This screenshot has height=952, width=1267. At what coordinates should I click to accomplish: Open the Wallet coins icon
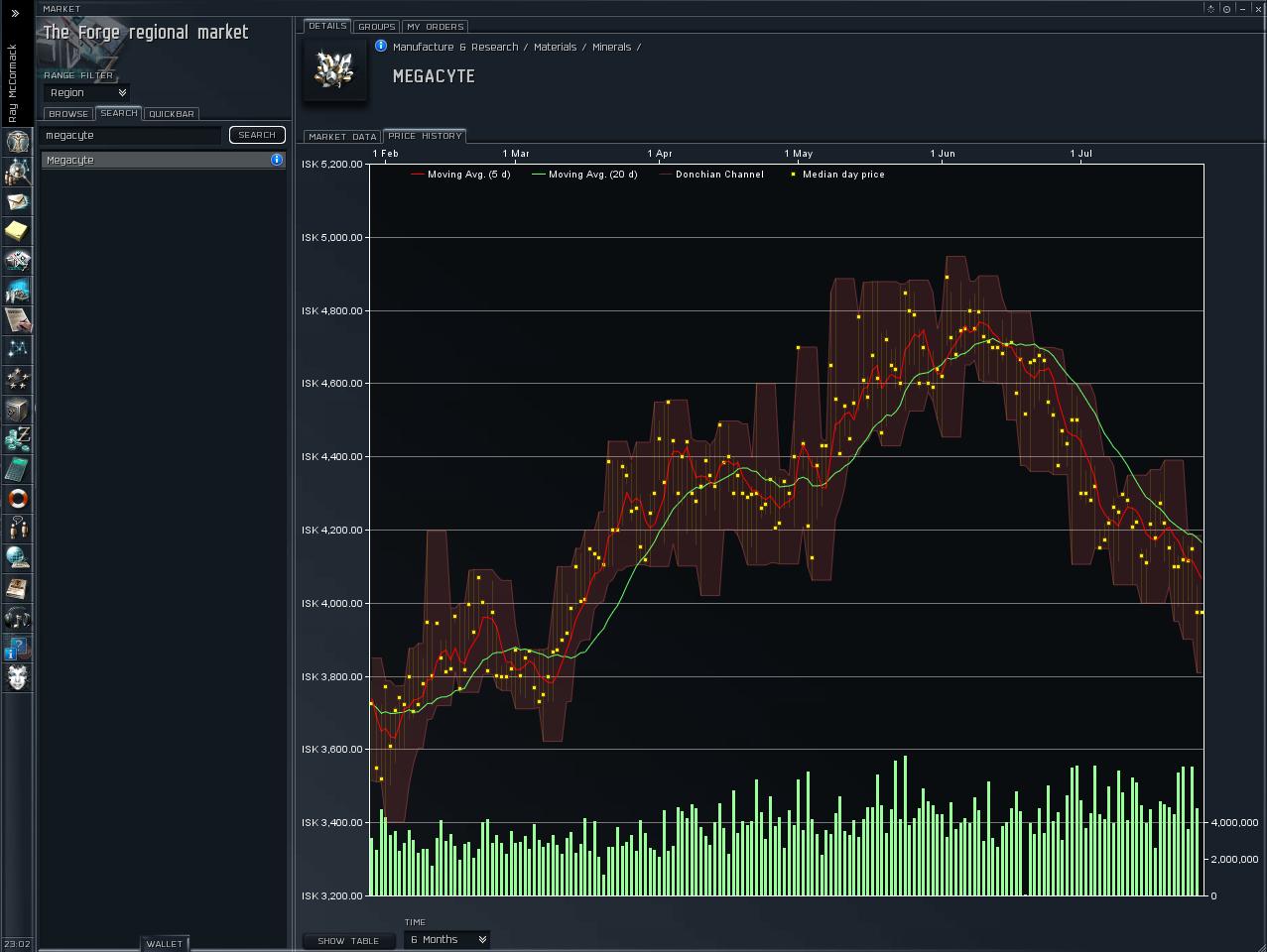17,438
